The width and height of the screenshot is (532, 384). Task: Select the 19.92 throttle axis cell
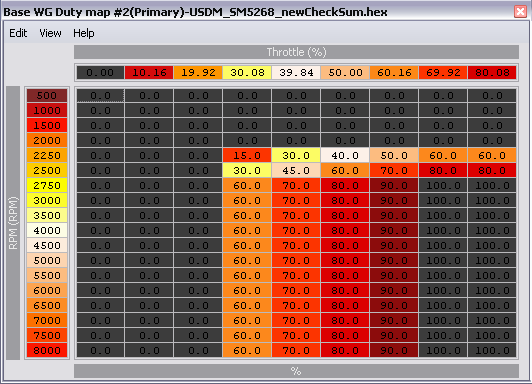[x=198, y=73]
